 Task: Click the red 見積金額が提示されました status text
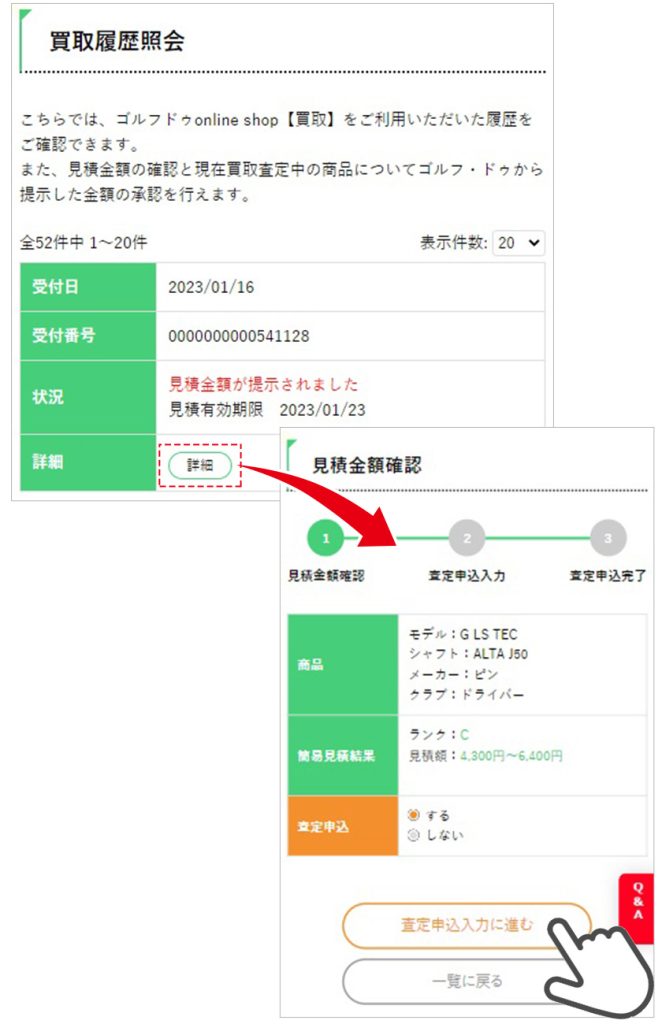pyautogui.click(x=264, y=384)
